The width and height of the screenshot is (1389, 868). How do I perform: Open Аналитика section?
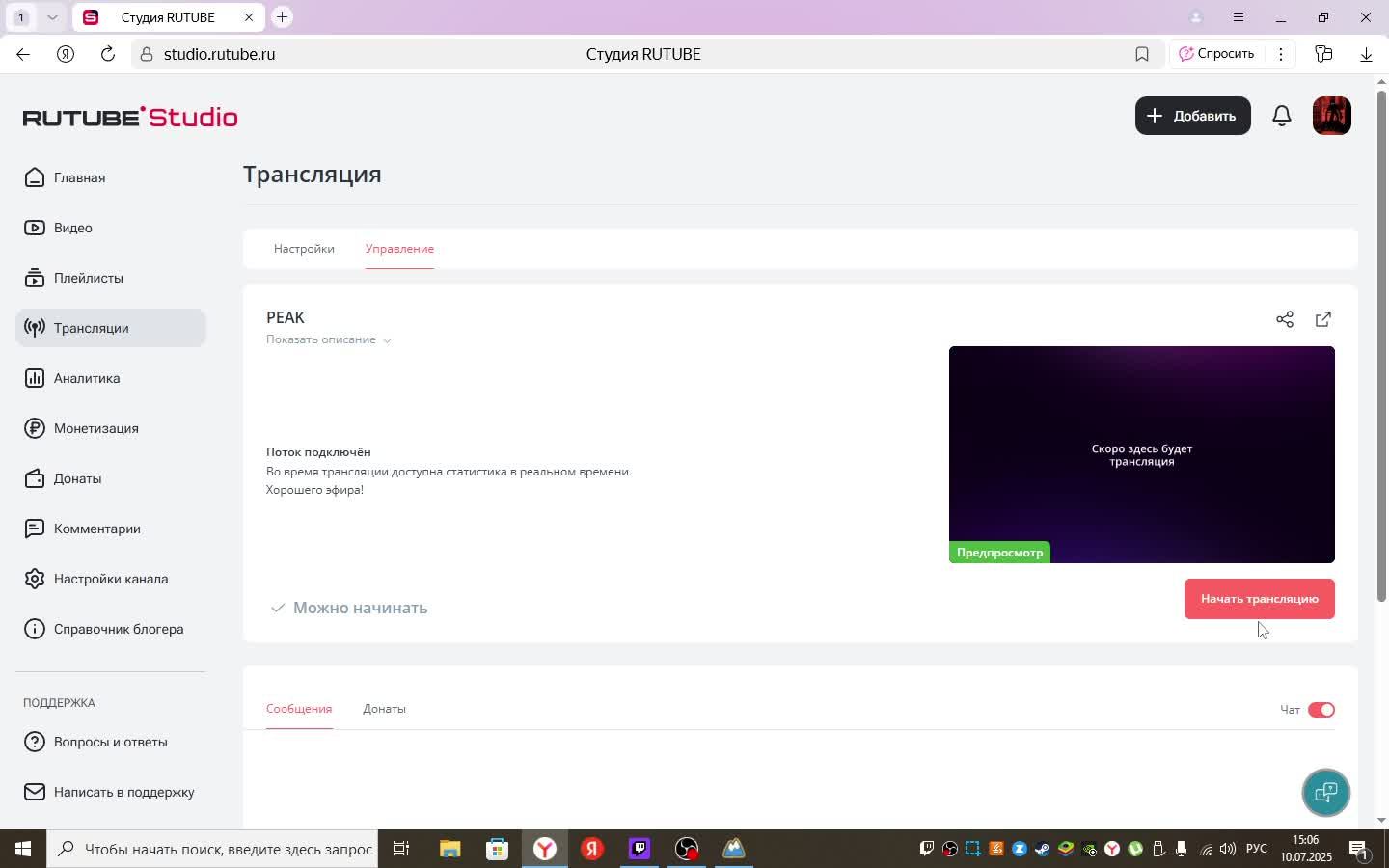pos(111,378)
